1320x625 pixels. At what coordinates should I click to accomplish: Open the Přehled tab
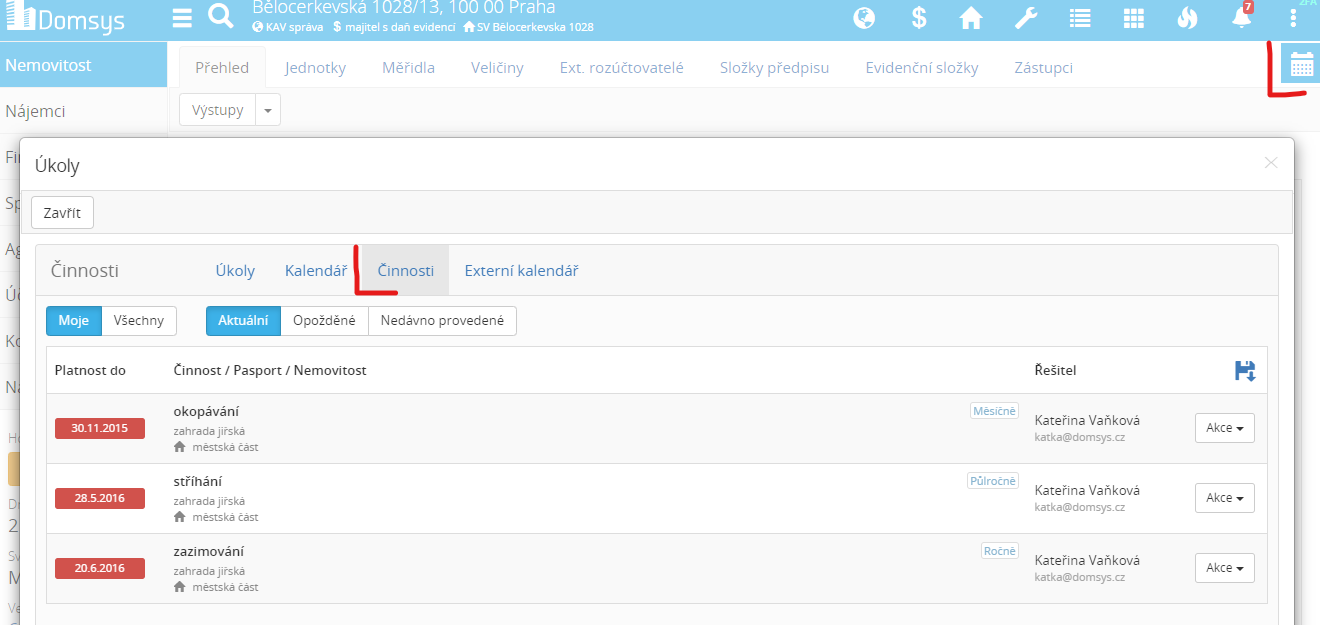pyautogui.click(x=222, y=68)
